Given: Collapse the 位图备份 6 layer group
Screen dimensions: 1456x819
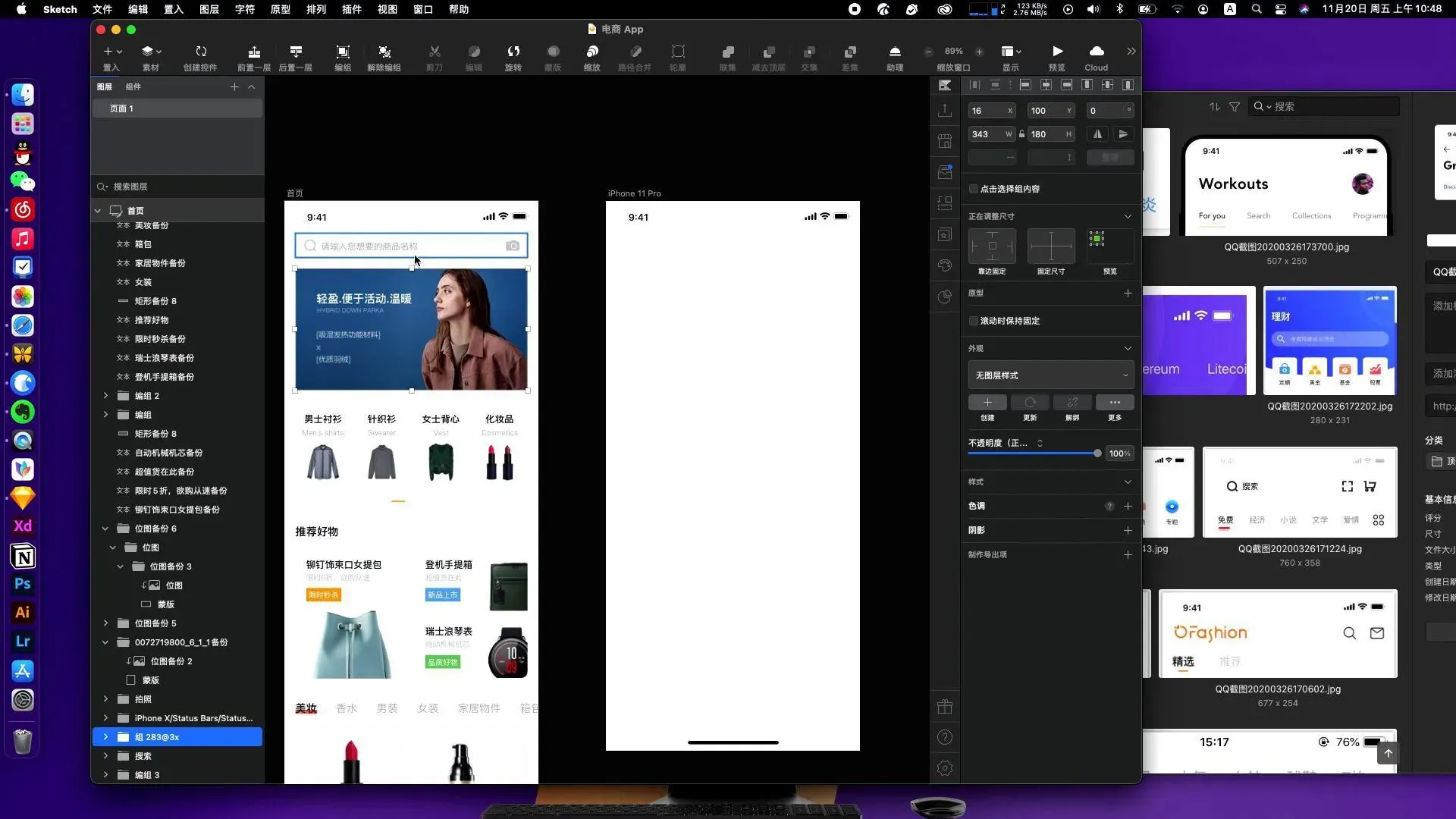Looking at the screenshot, I should 105,529.
